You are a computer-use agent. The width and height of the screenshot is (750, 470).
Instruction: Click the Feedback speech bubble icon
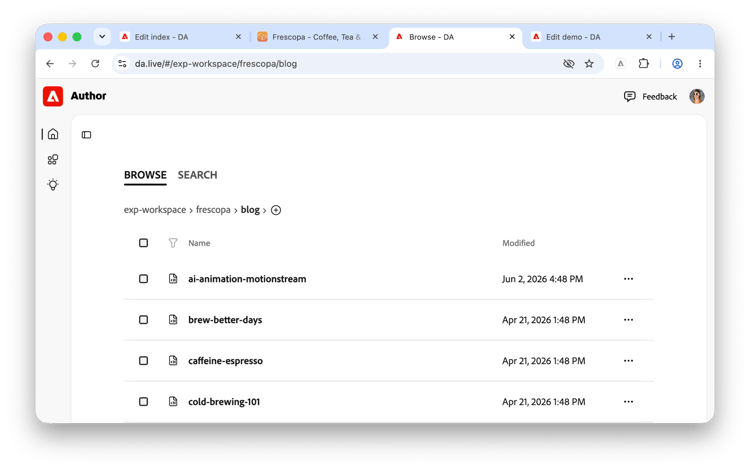pyautogui.click(x=629, y=97)
